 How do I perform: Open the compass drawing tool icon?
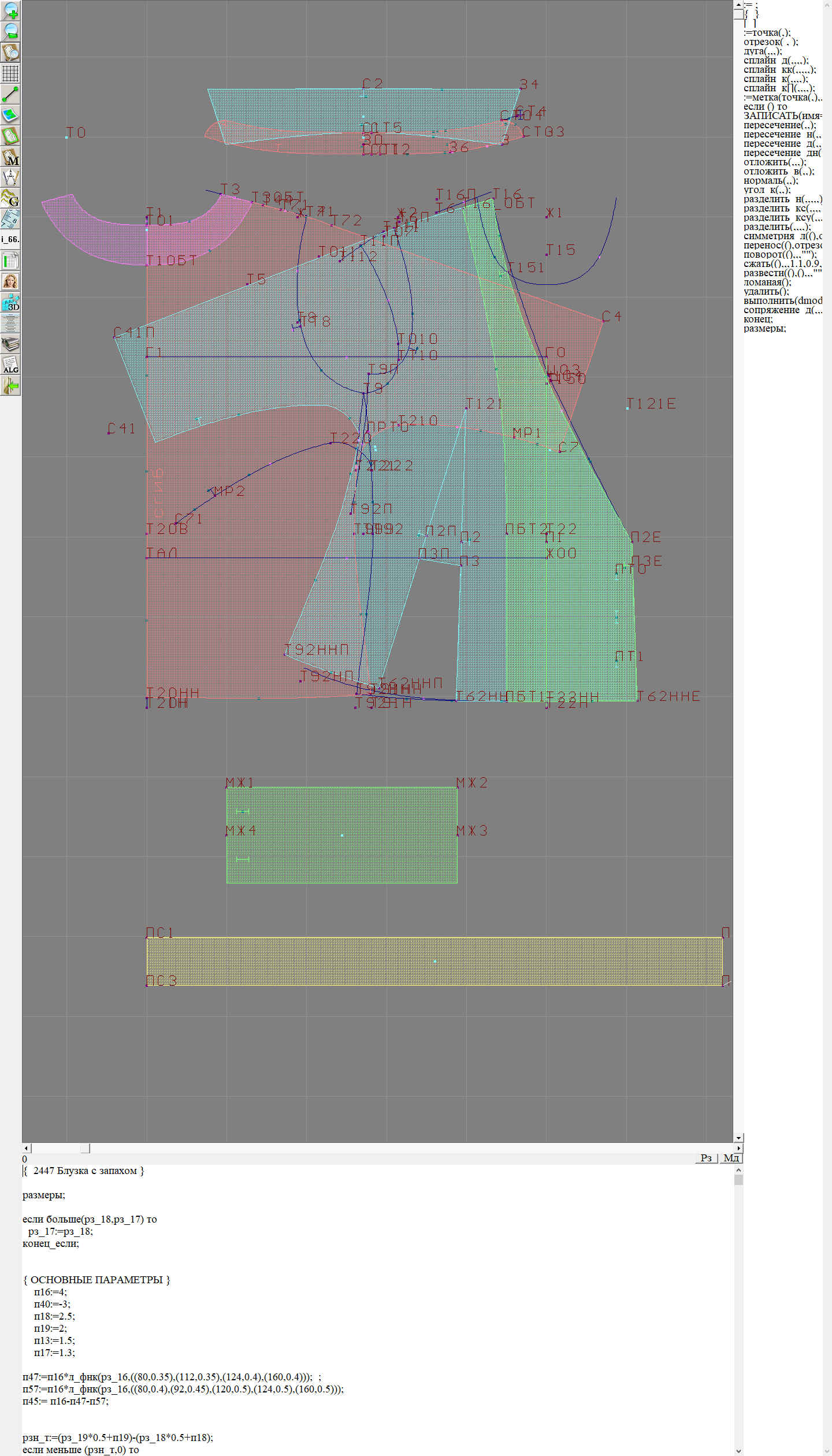10,177
